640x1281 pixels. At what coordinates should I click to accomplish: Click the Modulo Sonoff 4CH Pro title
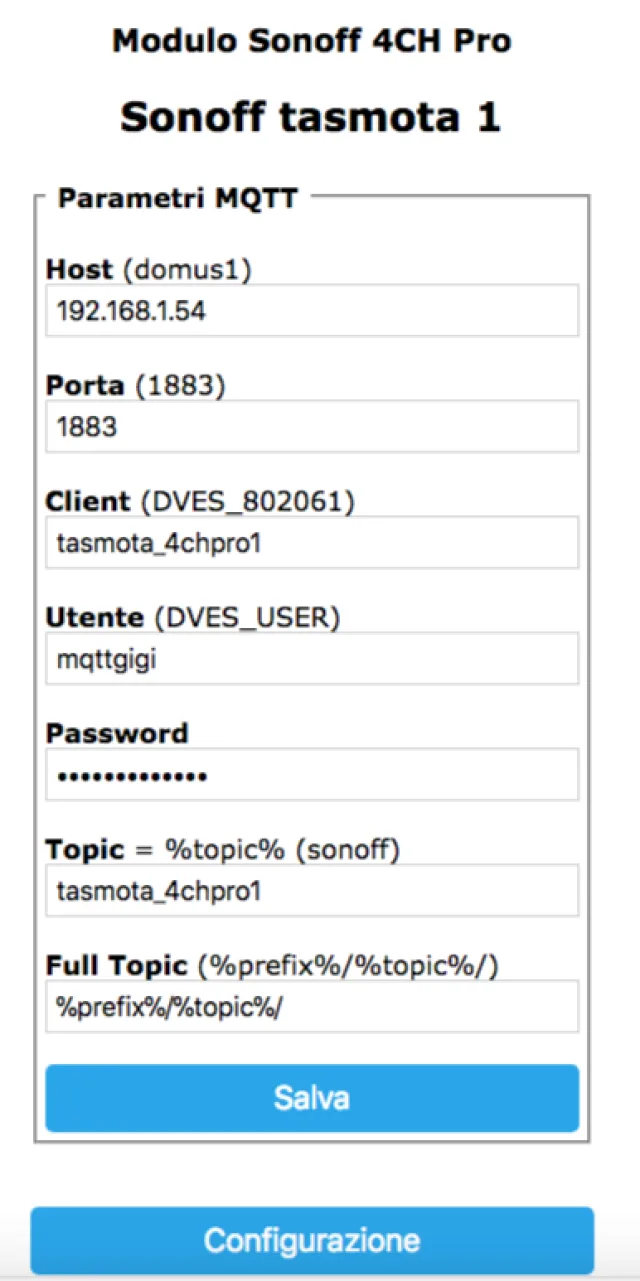(312, 41)
